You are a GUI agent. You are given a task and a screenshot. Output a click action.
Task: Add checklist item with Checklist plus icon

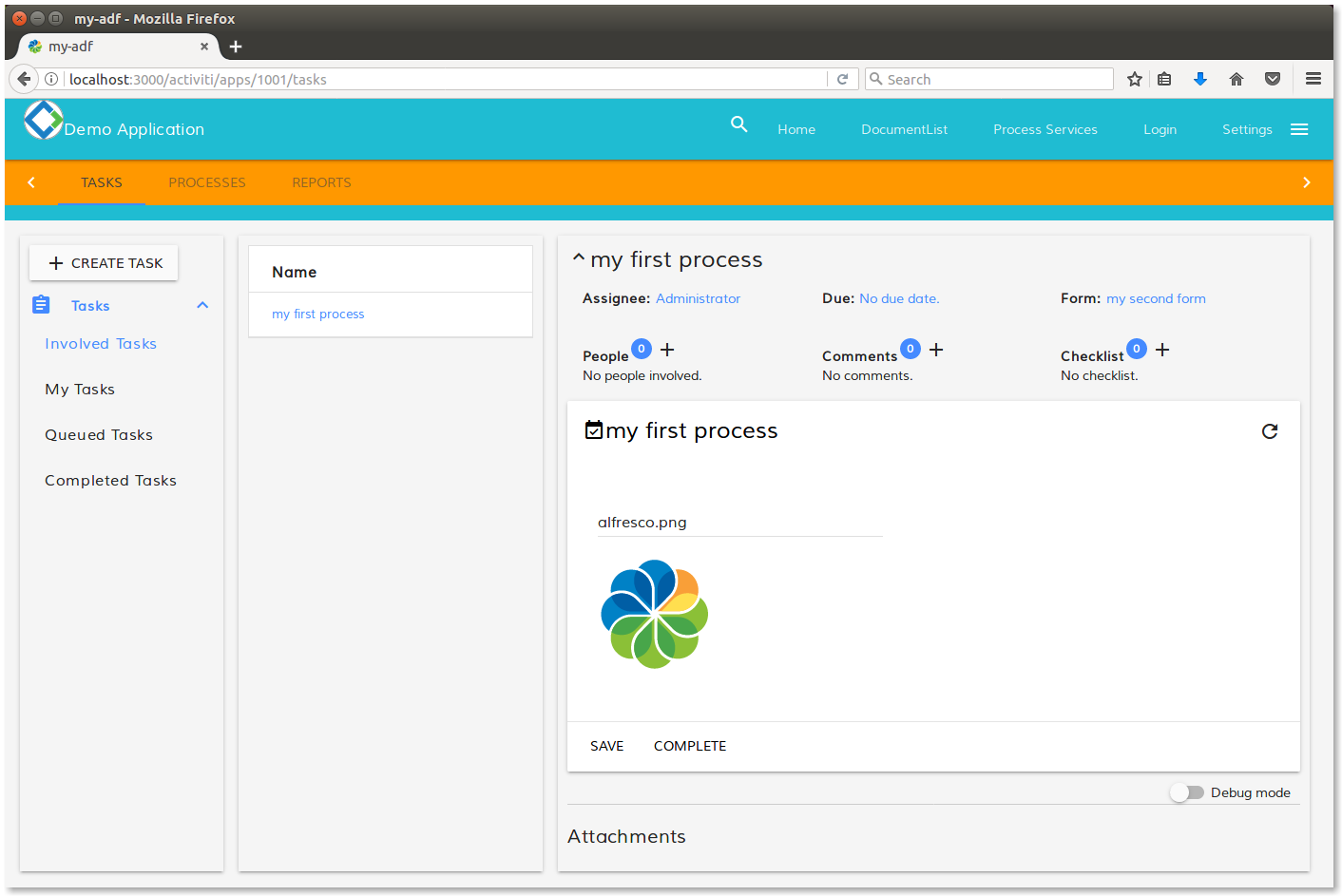[x=1162, y=350]
